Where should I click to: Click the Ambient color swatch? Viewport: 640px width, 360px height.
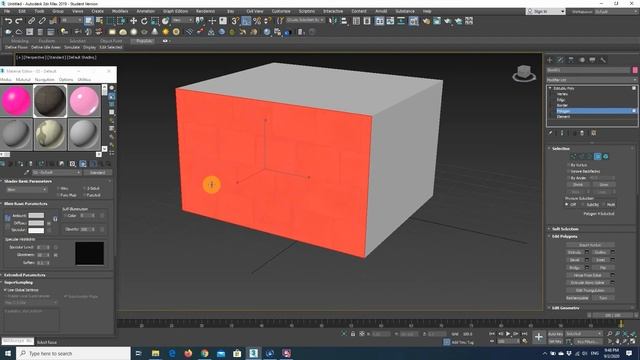click(x=36, y=216)
